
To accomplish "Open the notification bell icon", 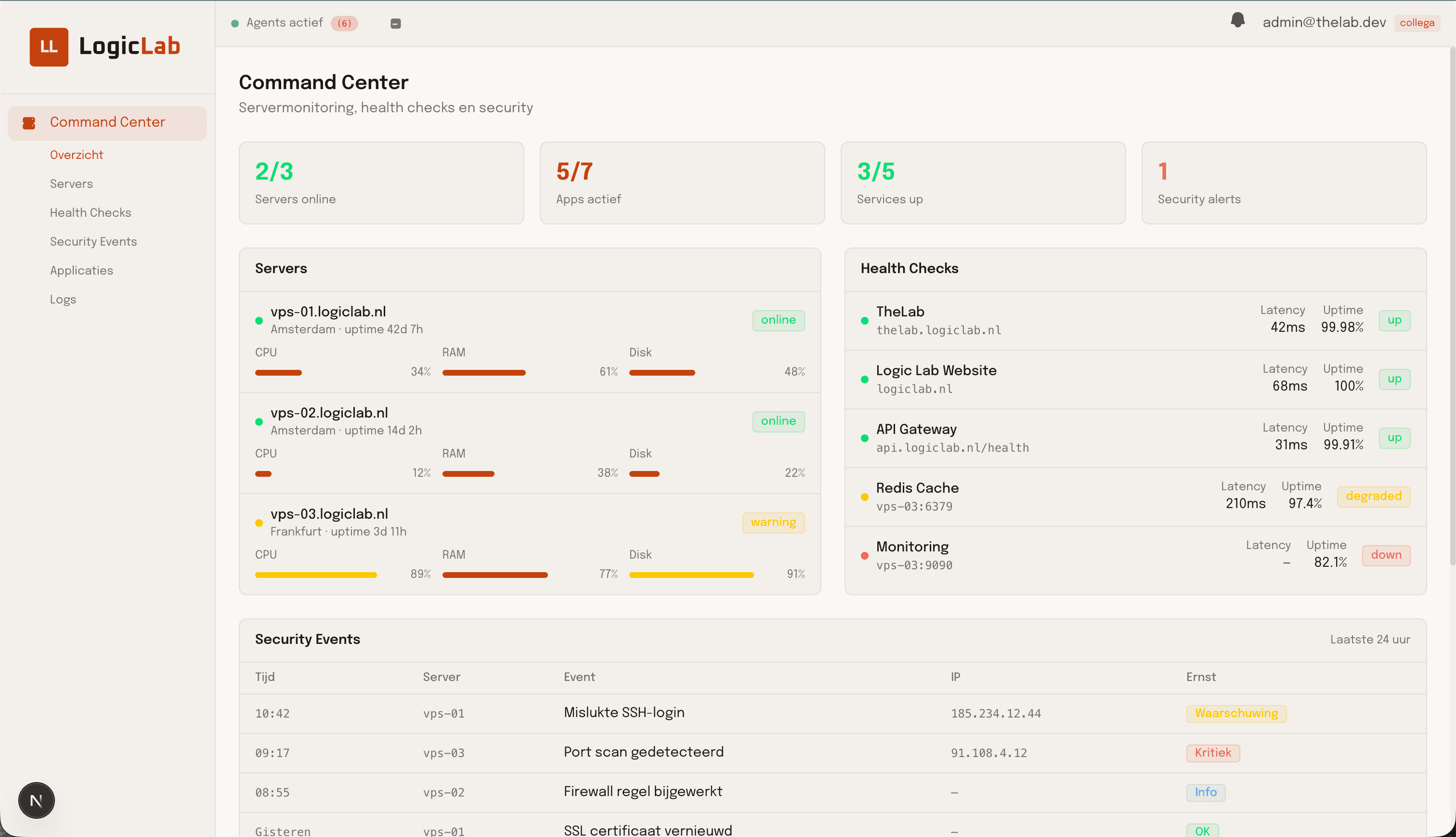I will (x=1238, y=21).
